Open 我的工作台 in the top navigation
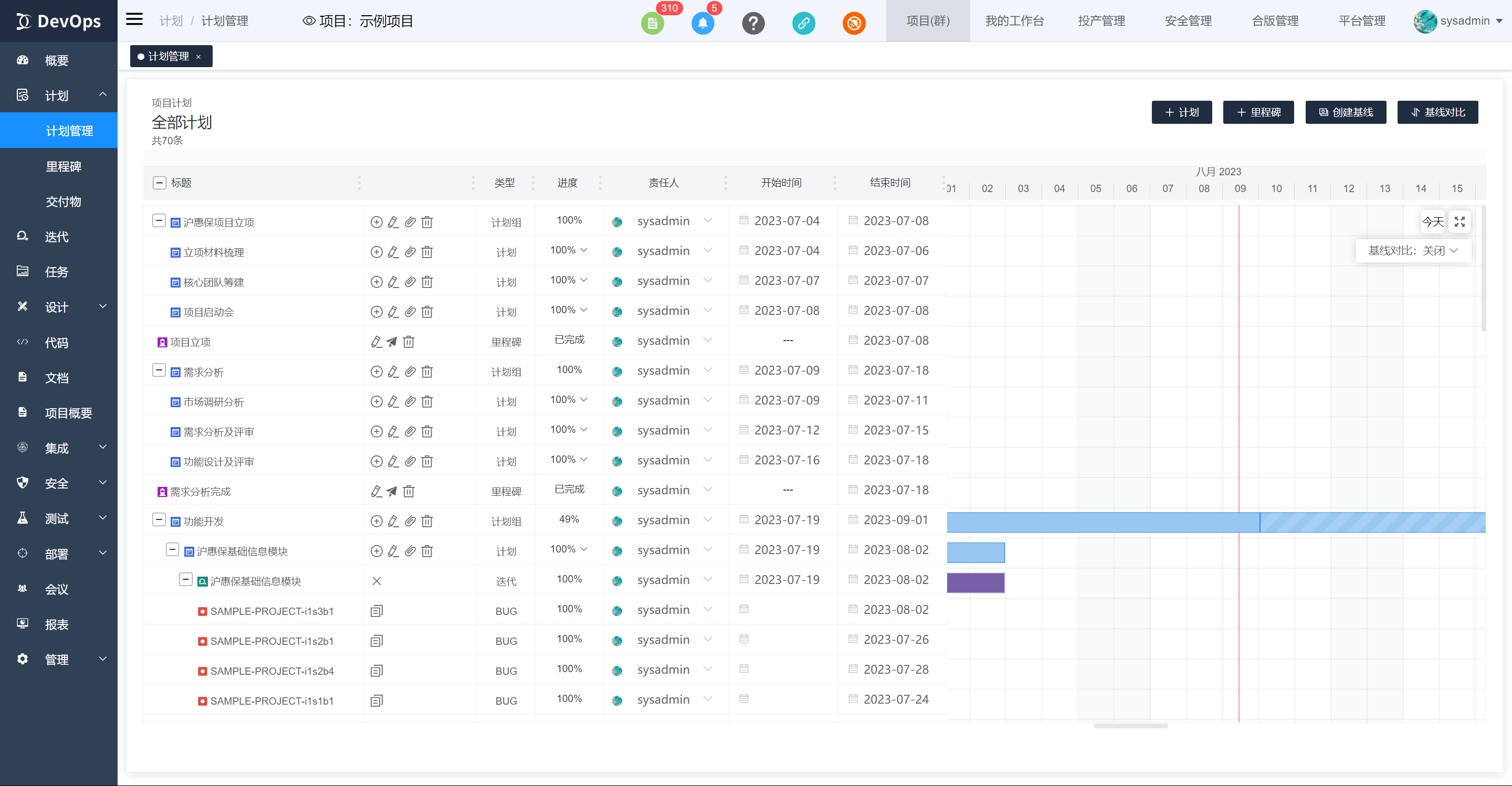Image resolution: width=1512 pixels, height=786 pixels. pos(1014,21)
